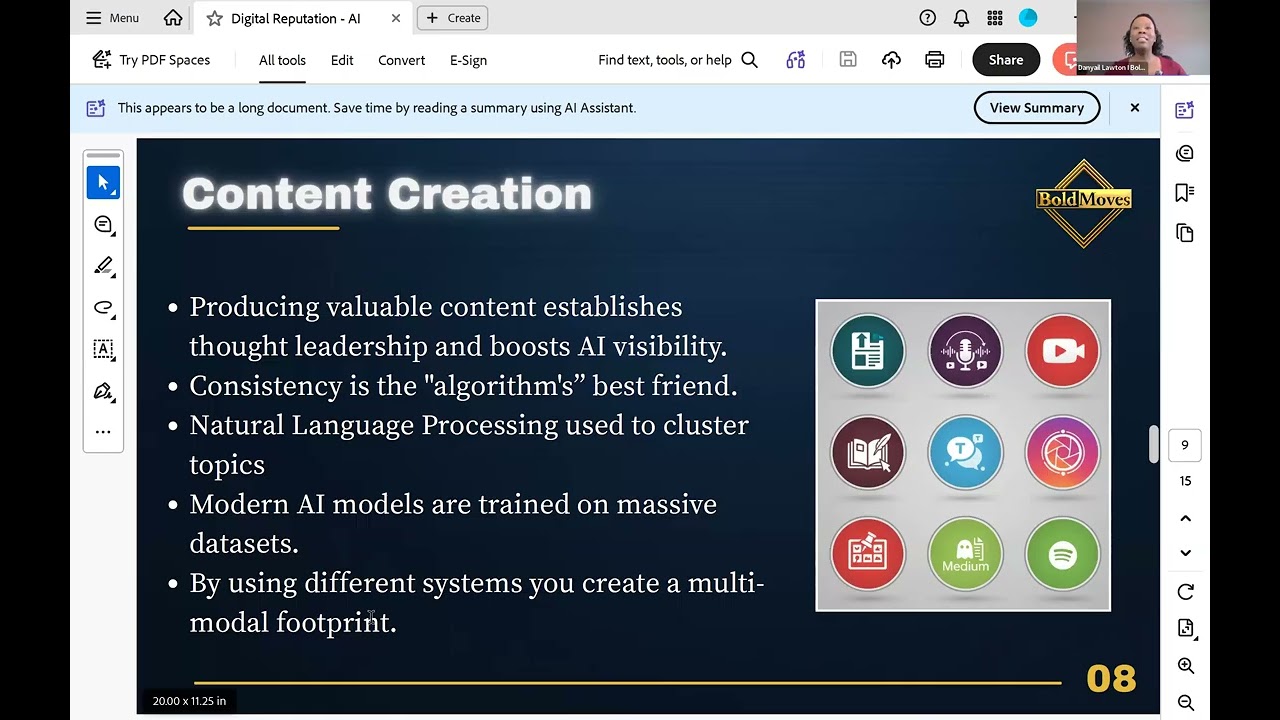Click the teal newsletter icon
1280x720 pixels.
[x=867, y=351]
